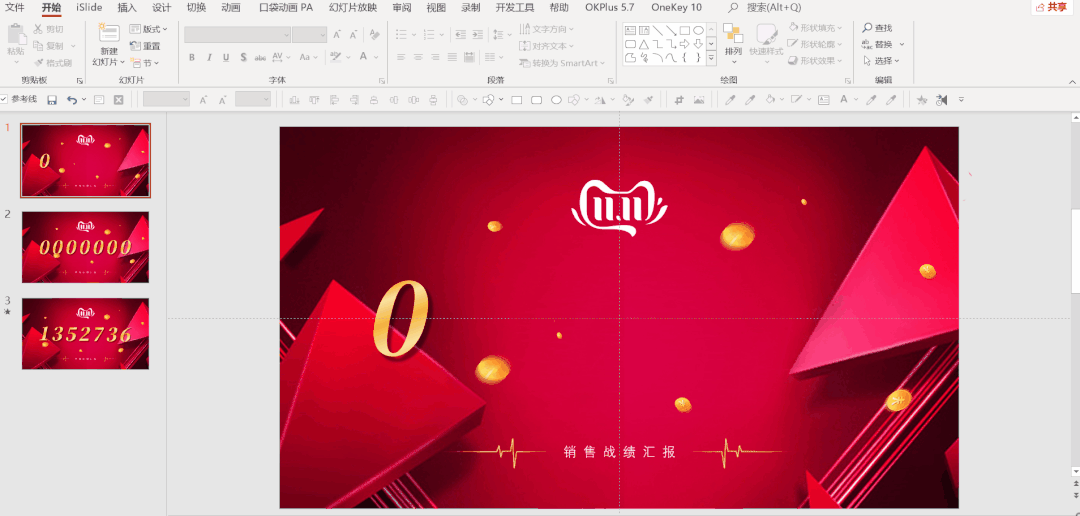1080x516 pixels.
Task: Increase font size in ribbon Font group
Action: 337,34
